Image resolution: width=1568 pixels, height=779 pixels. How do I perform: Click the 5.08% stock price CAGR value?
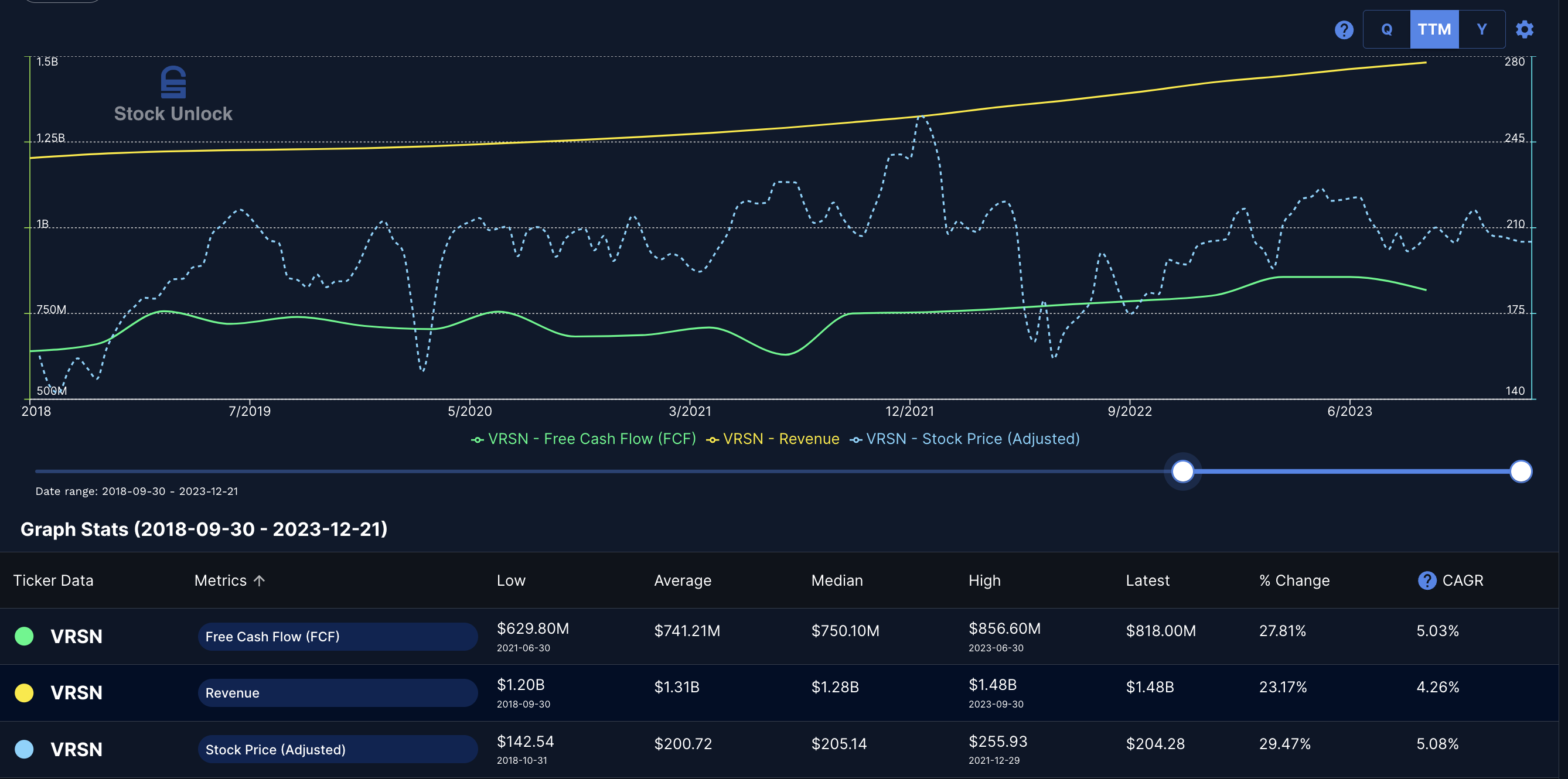(x=1437, y=744)
